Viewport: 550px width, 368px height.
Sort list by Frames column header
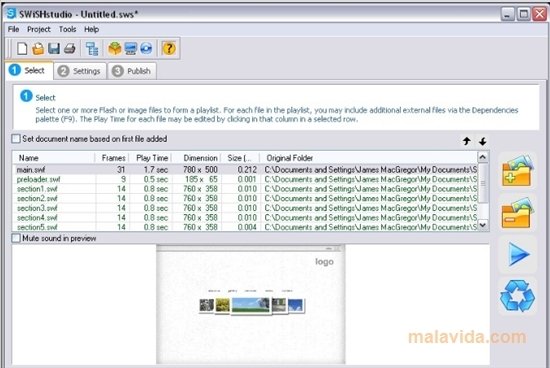pyautogui.click(x=112, y=158)
